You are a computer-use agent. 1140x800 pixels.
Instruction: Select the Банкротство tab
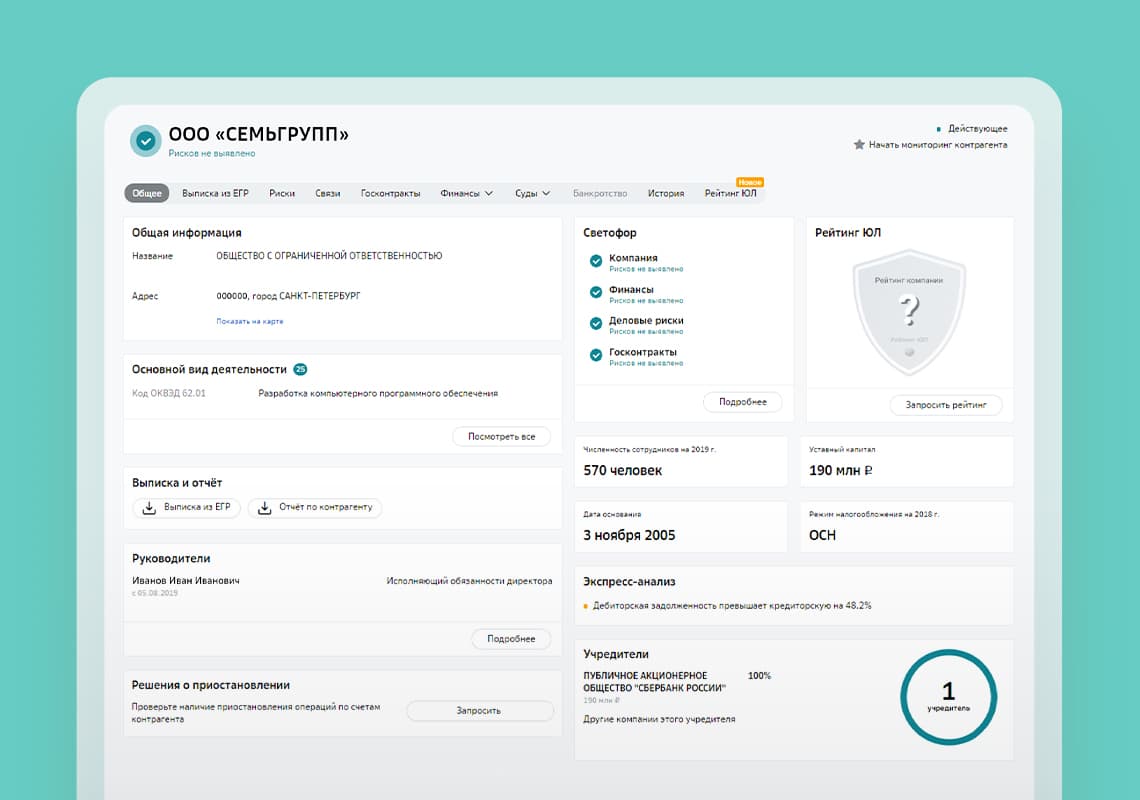pyautogui.click(x=600, y=193)
